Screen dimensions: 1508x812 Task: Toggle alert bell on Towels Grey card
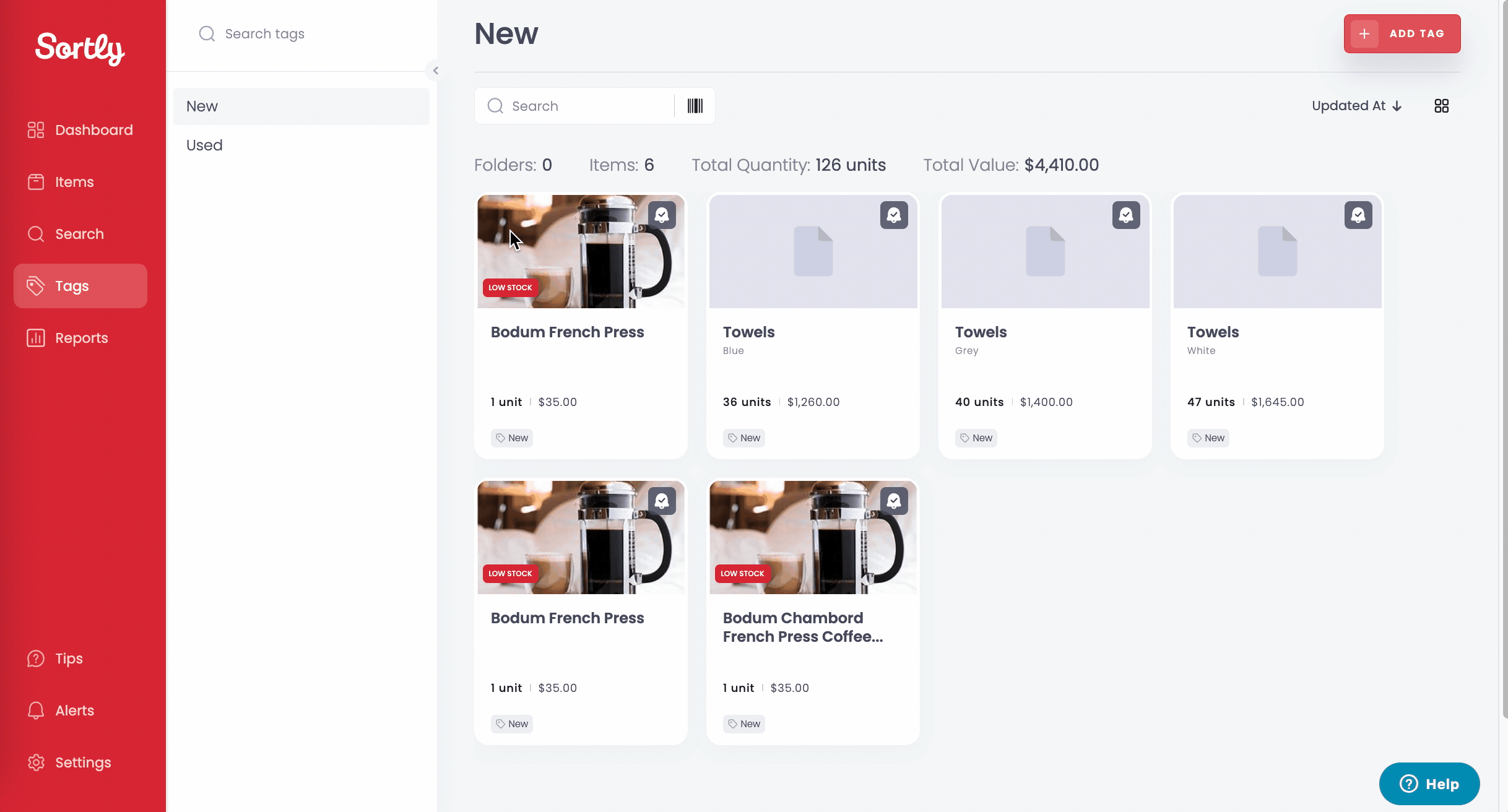(x=1126, y=215)
